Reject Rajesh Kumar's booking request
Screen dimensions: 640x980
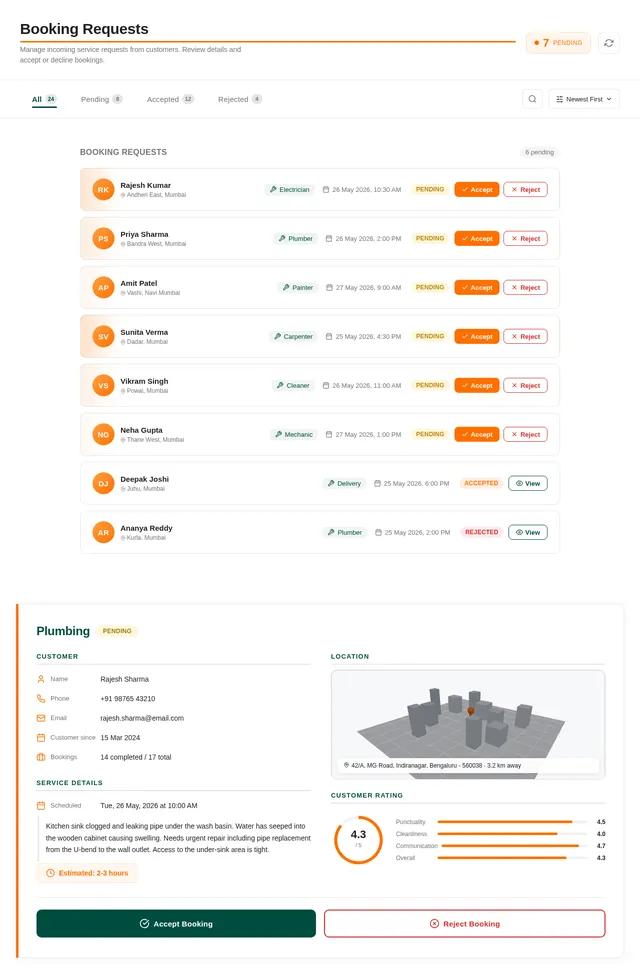526,190
